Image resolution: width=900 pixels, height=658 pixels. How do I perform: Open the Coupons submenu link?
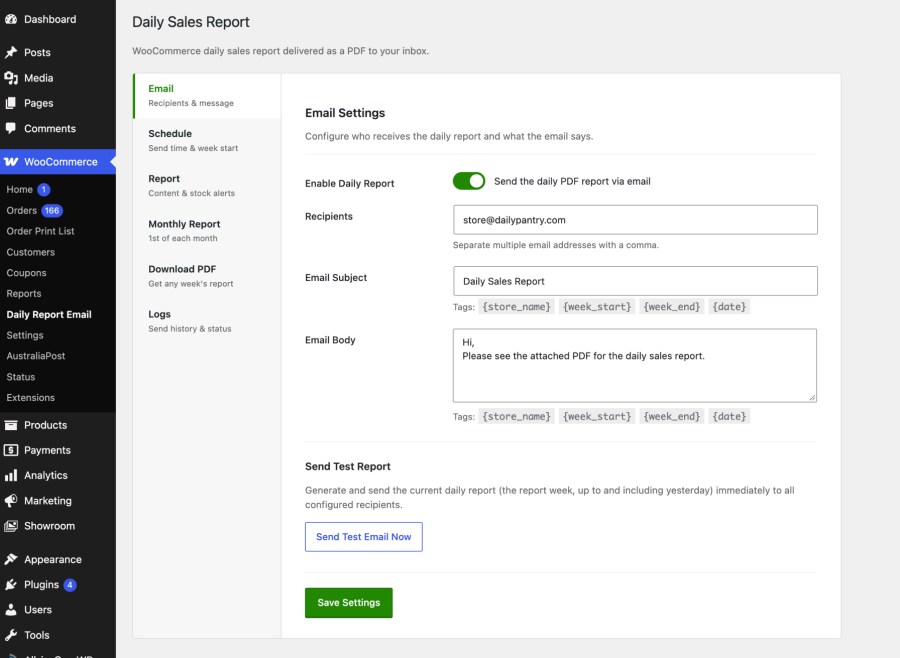pos(26,273)
